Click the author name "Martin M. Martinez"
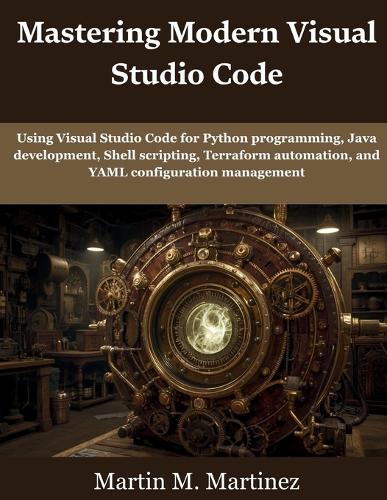387x500 pixels. click(197, 482)
